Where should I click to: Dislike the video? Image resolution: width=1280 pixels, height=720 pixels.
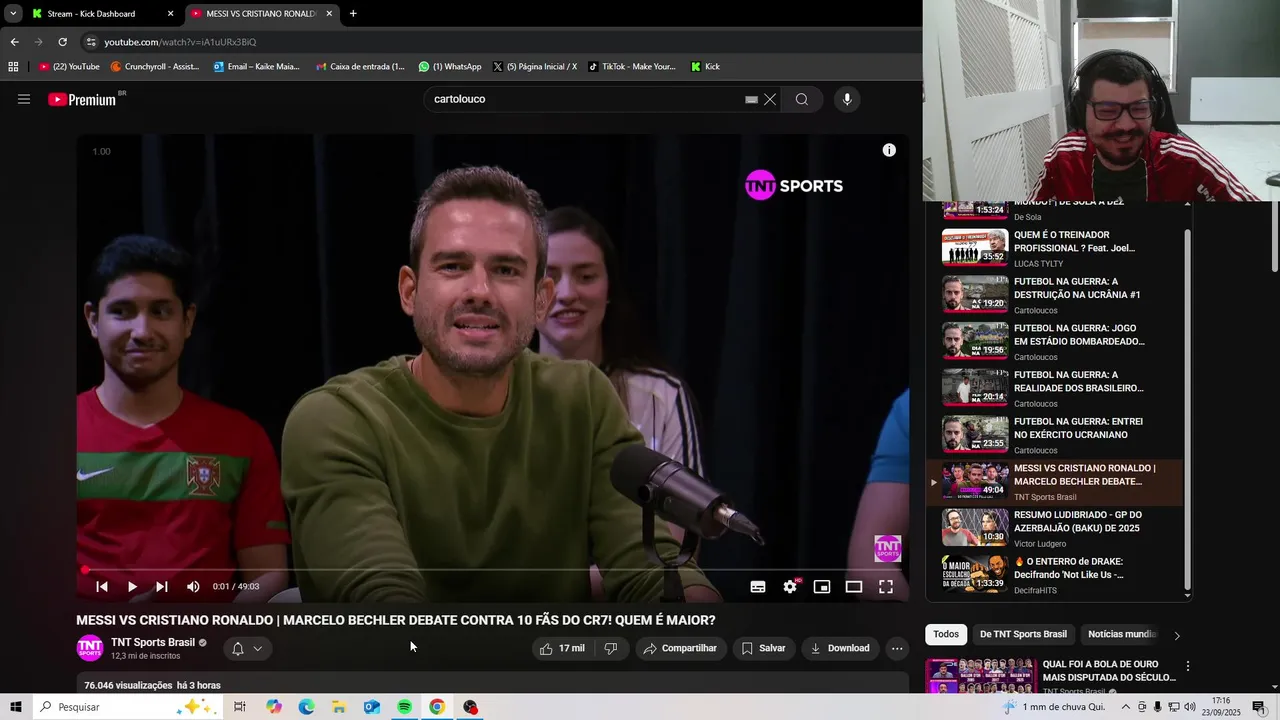click(x=611, y=648)
